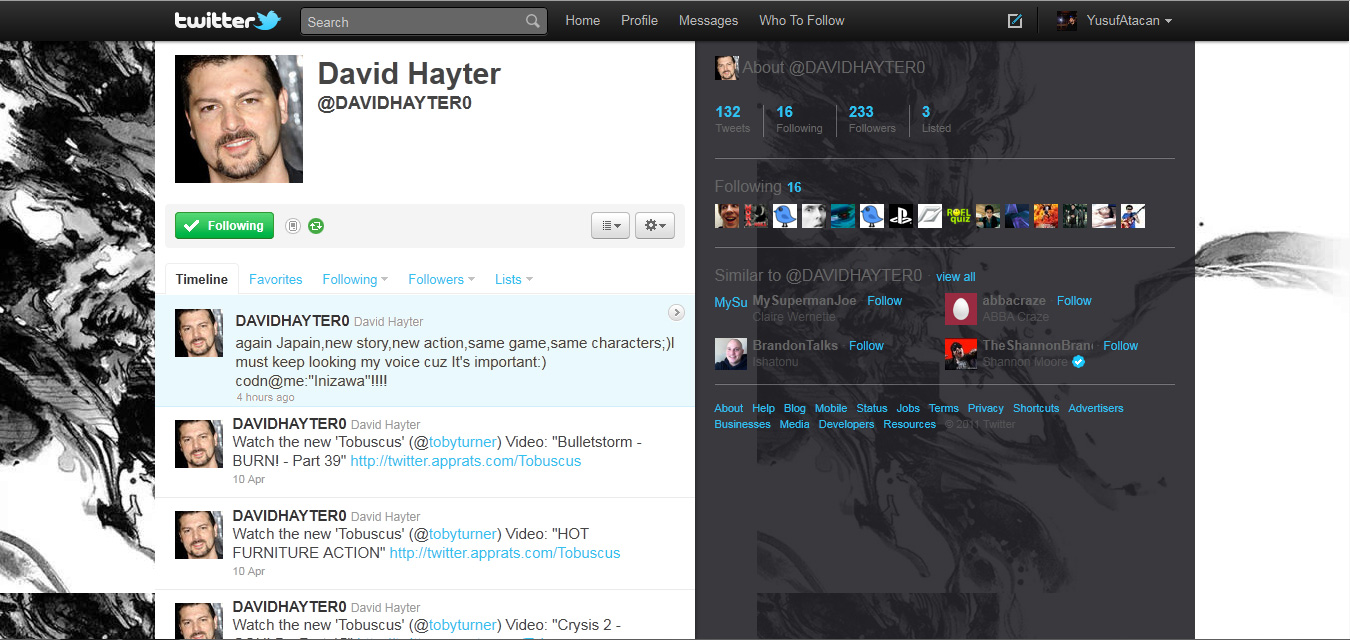Click small avatar beside About @DAVIDHAYTER0
This screenshot has height=640, width=1350.
(727, 68)
